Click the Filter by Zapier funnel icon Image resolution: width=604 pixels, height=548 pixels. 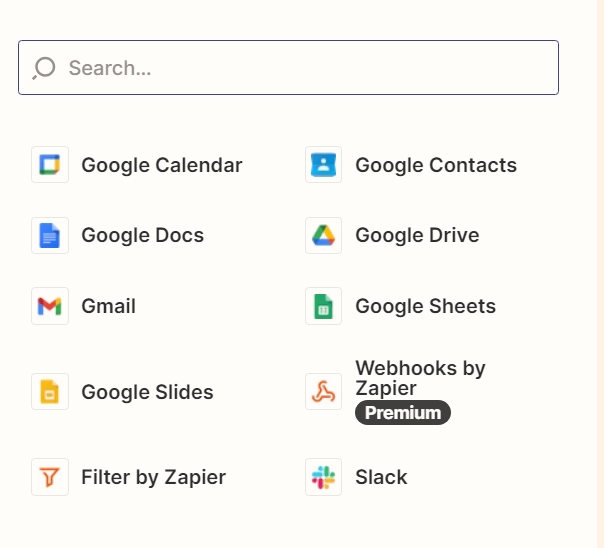click(50, 477)
